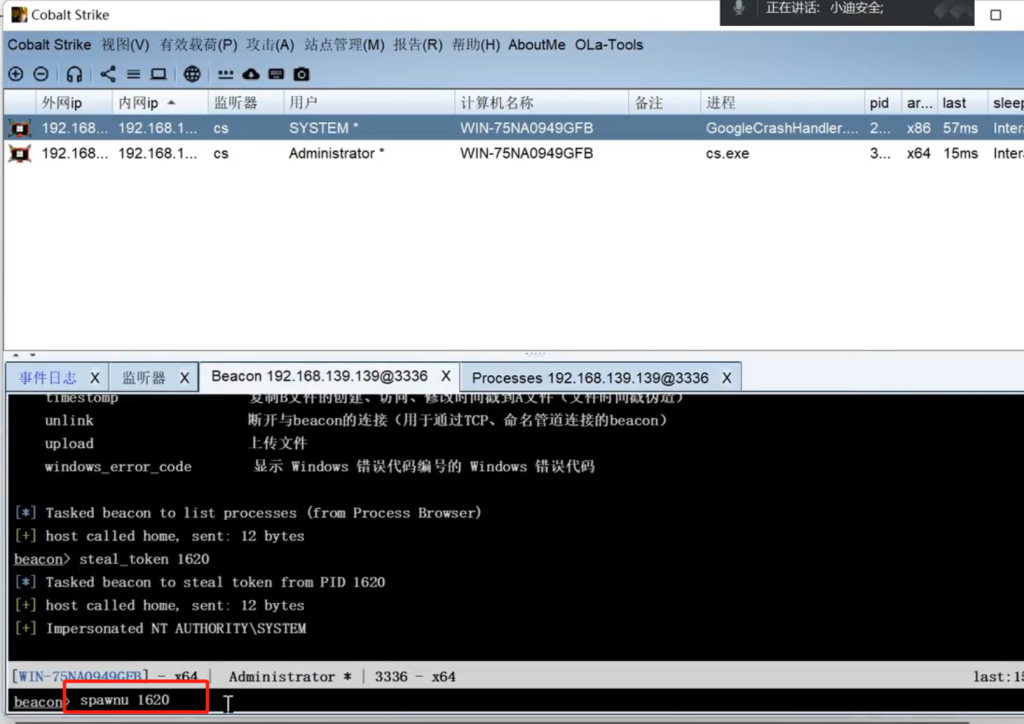Screen dimensions: 1024x724
Task: Open the Cobalt Strike menu
Action: [49, 45]
